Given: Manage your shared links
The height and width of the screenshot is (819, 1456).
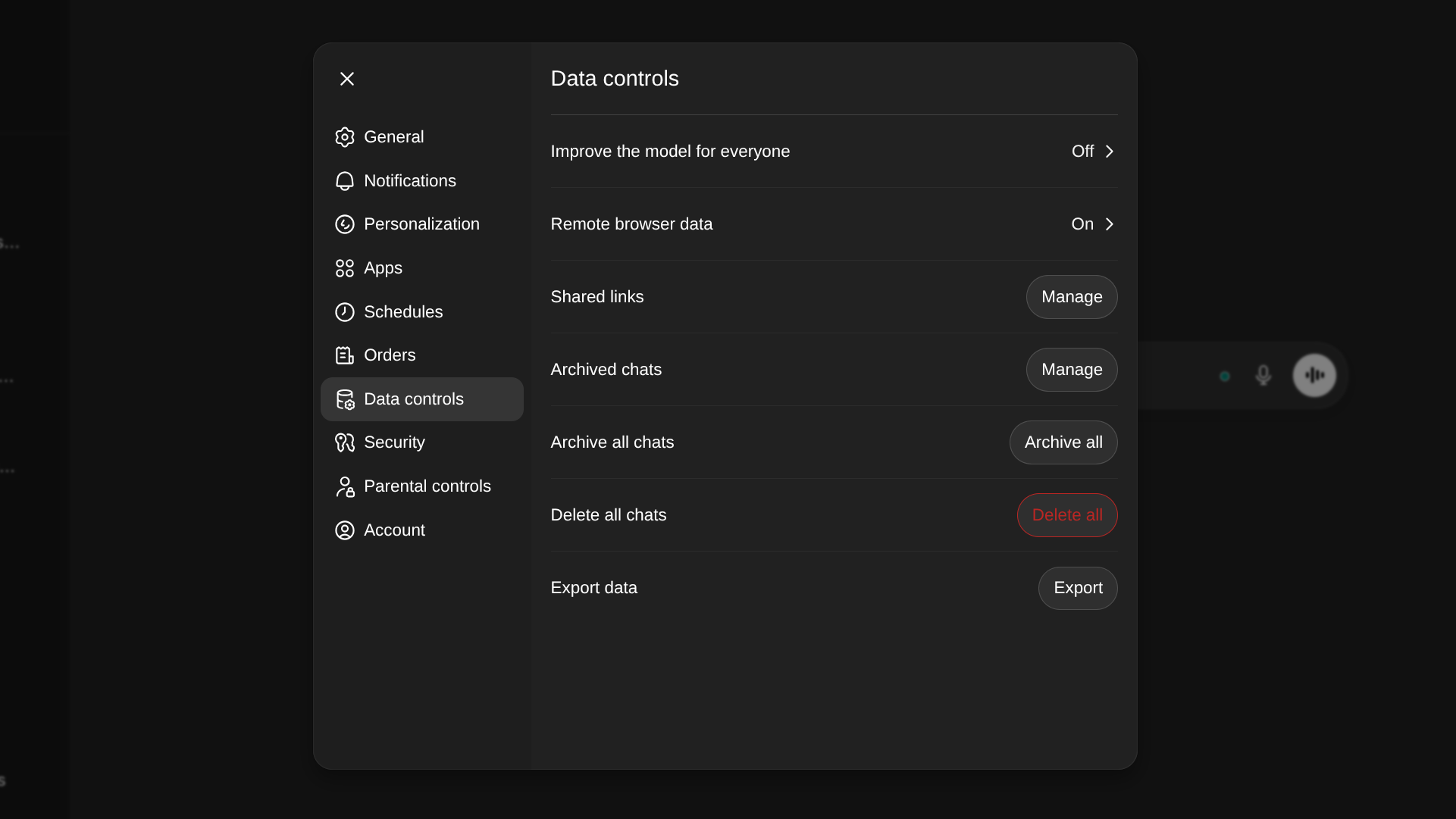Looking at the screenshot, I should [x=1071, y=297].
